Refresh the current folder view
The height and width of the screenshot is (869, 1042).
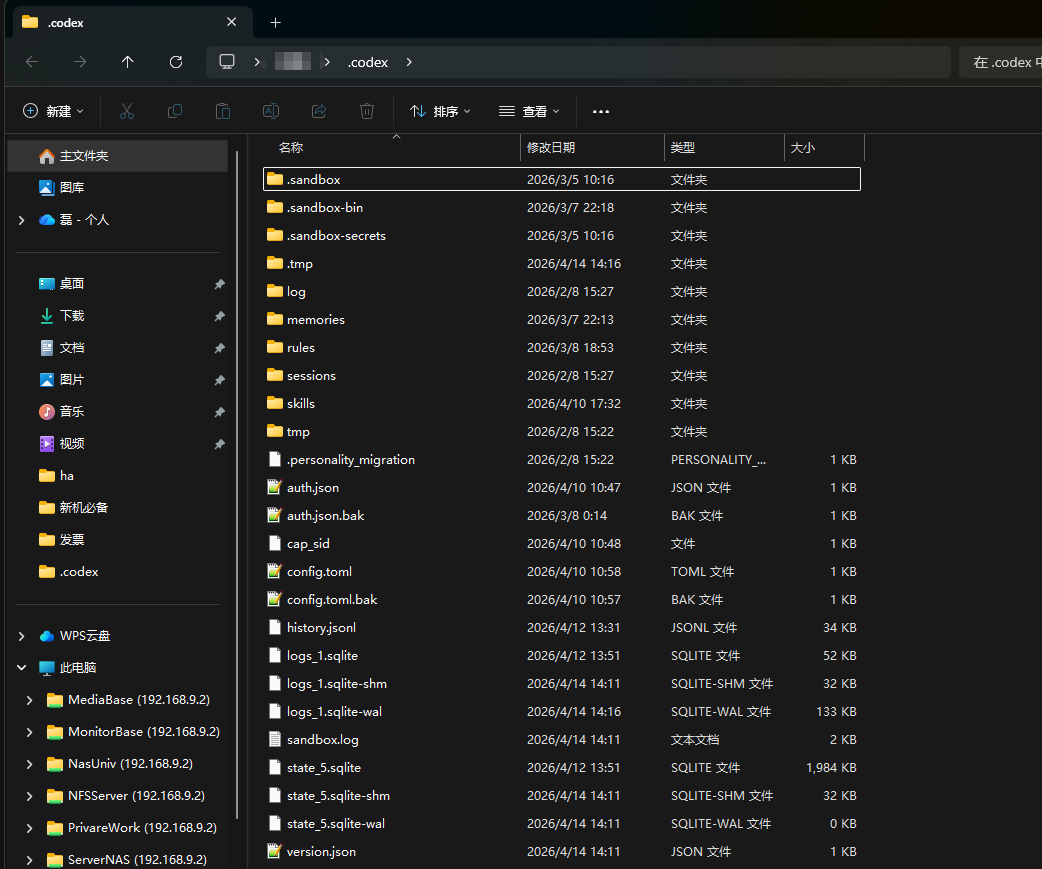tap(175, 62)
